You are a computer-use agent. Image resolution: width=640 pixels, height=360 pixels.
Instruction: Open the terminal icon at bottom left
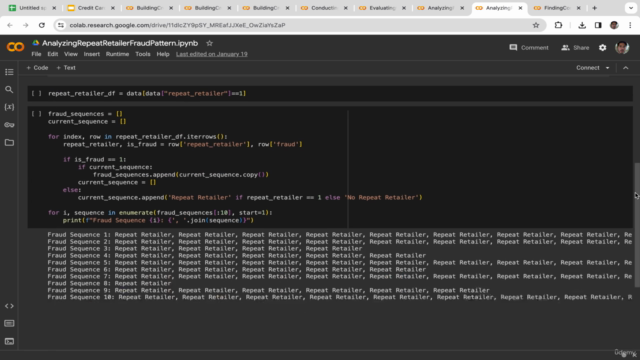9,341
